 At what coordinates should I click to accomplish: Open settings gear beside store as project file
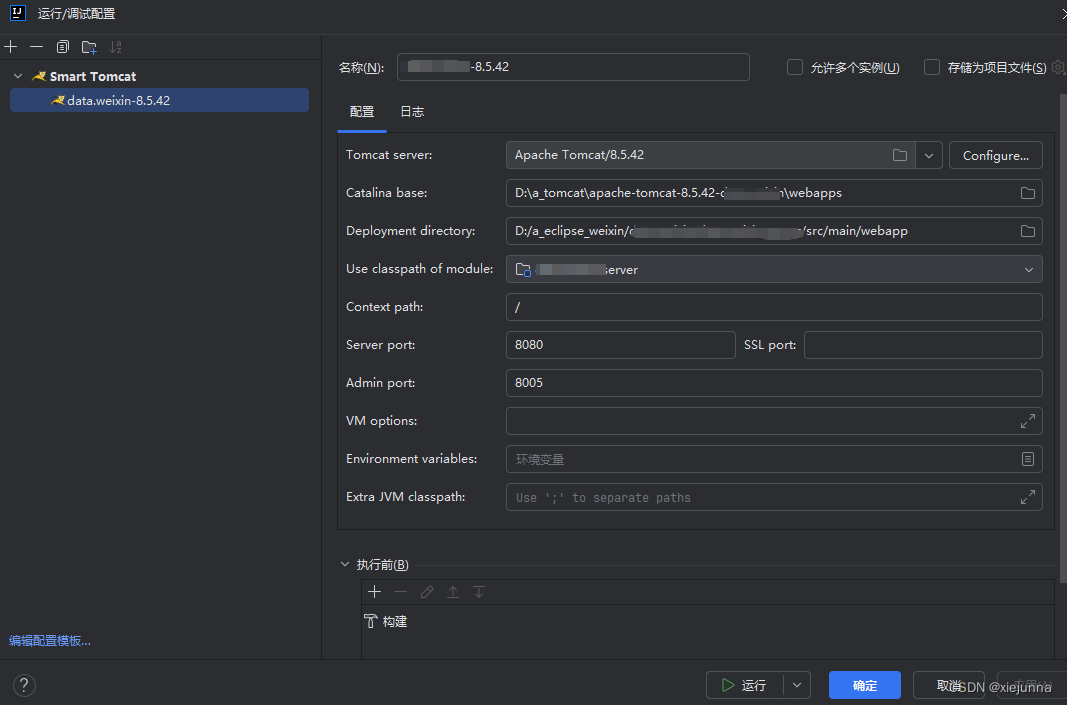[x=1058, y=67]
